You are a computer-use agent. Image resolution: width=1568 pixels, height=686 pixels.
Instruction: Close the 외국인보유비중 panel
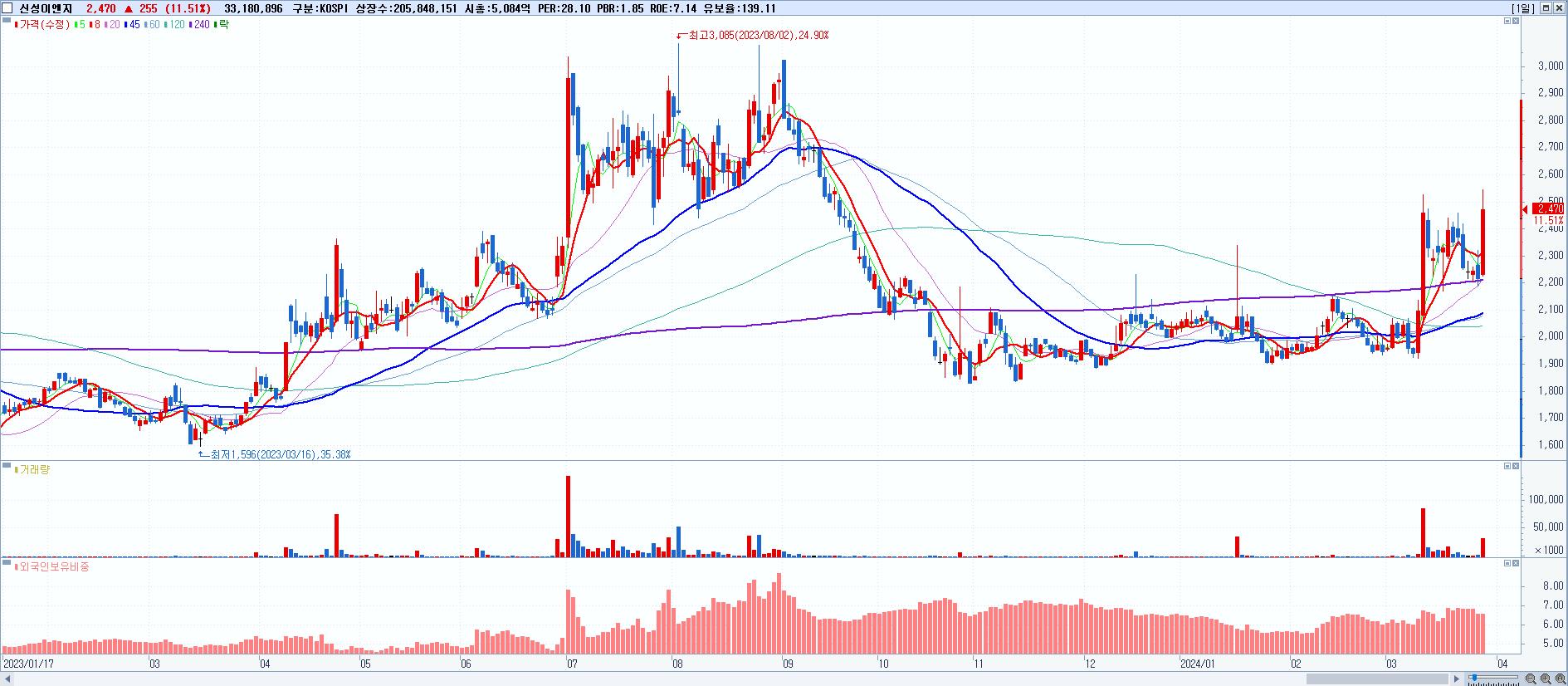[1516, 564]
